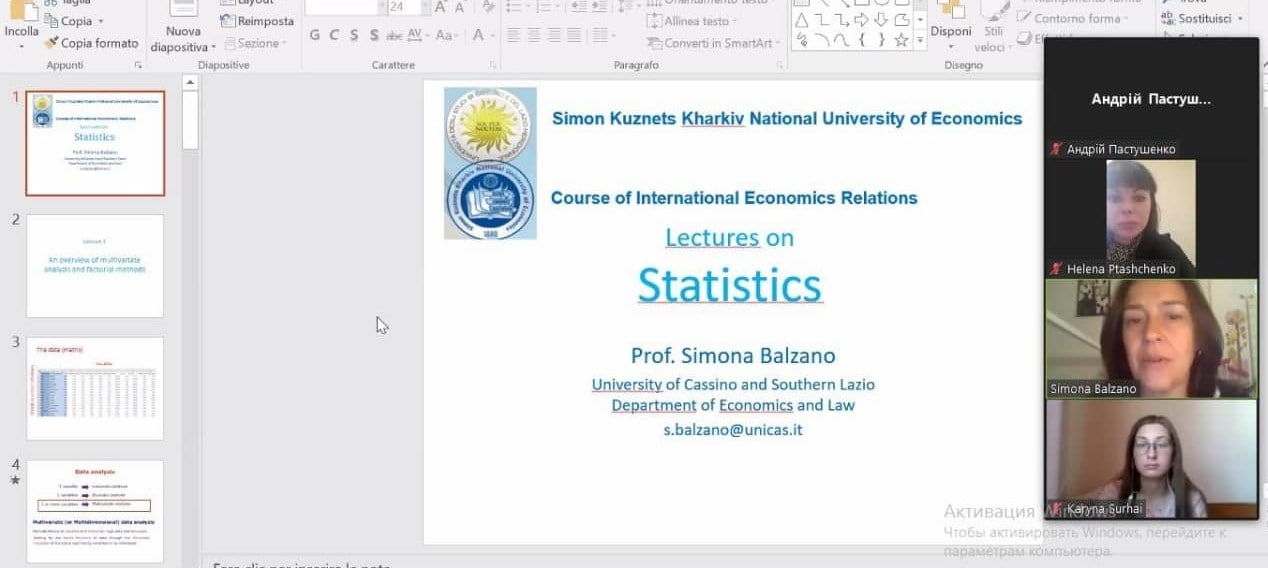Click 'Prof. Simona Balzano' text
1268x568 pixels.
click(x=733, y=355)
